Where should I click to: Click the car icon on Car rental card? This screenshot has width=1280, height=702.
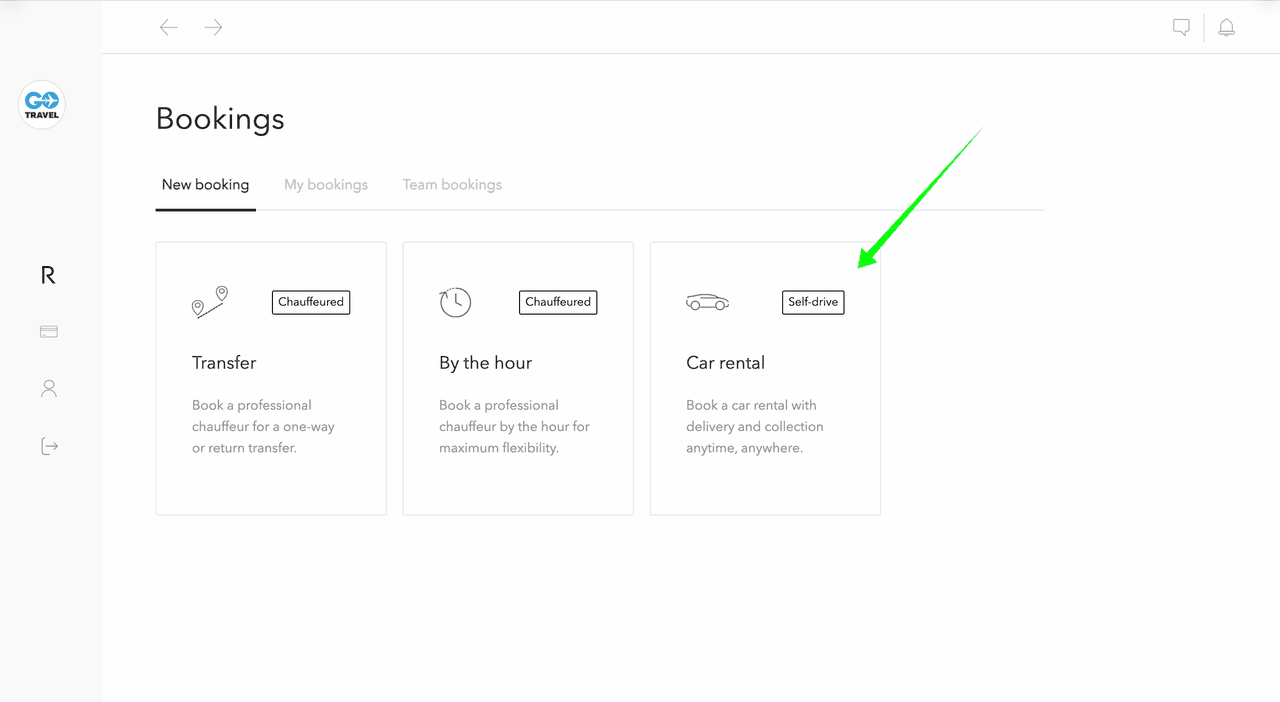point(707,302)
